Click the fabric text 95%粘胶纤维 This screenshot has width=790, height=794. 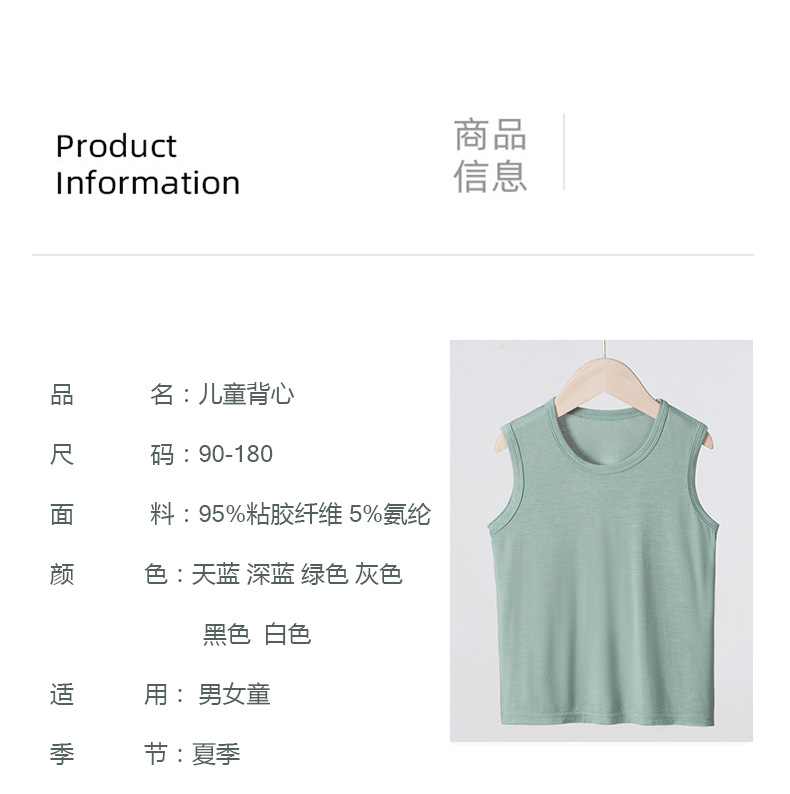coord(270,514)
